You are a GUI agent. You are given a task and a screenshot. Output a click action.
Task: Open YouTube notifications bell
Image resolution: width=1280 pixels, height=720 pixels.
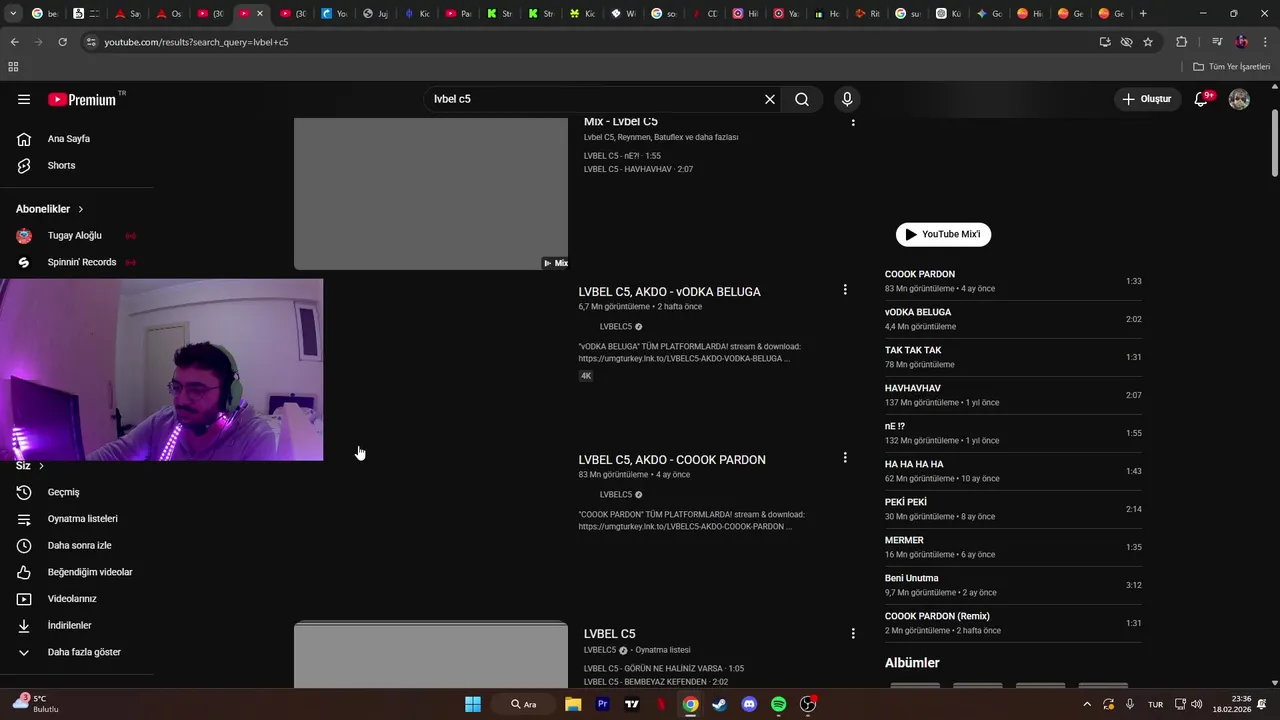(x=1202, y=99)
